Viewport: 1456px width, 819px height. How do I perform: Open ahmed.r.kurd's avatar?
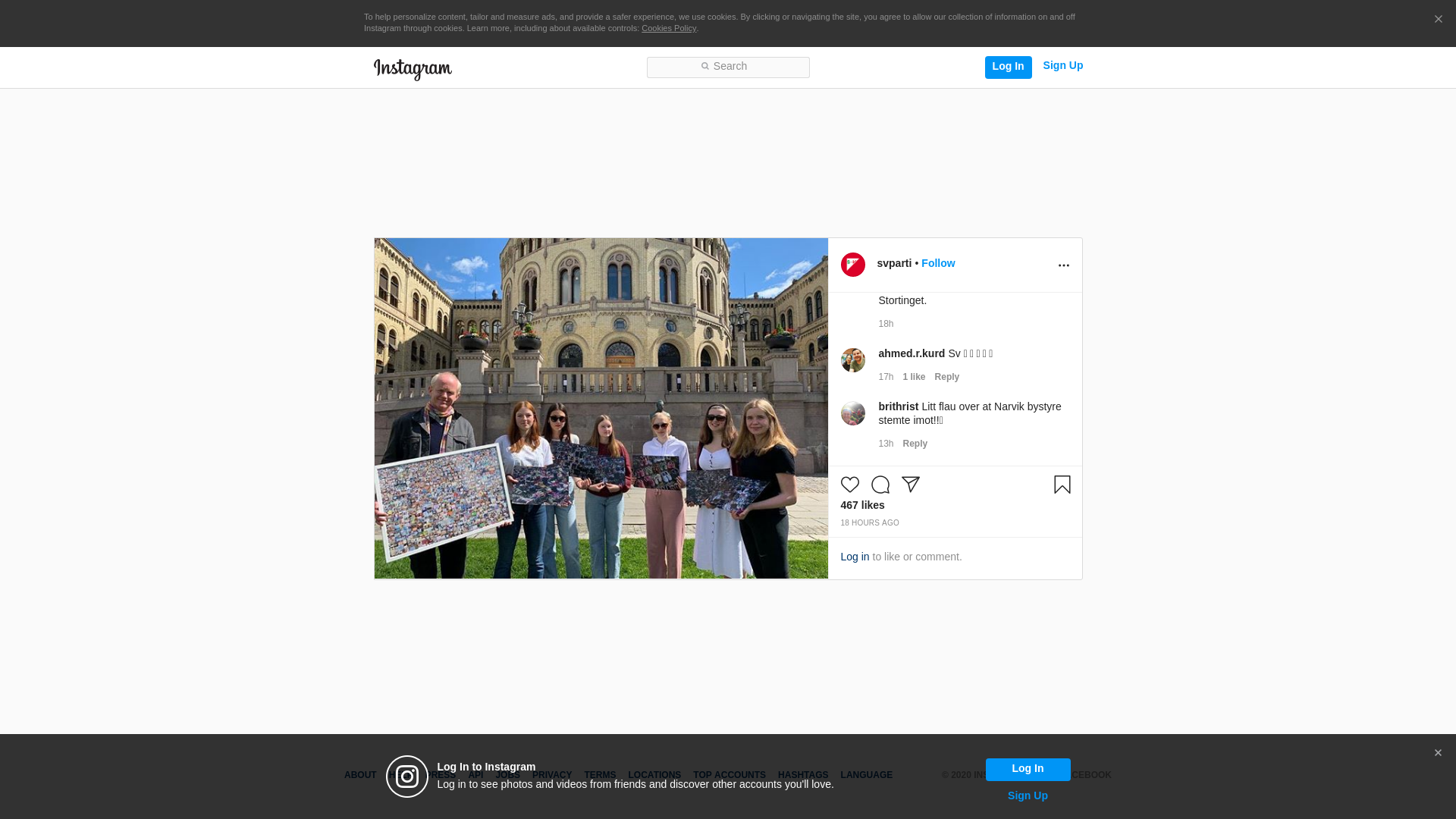[852, 360]
